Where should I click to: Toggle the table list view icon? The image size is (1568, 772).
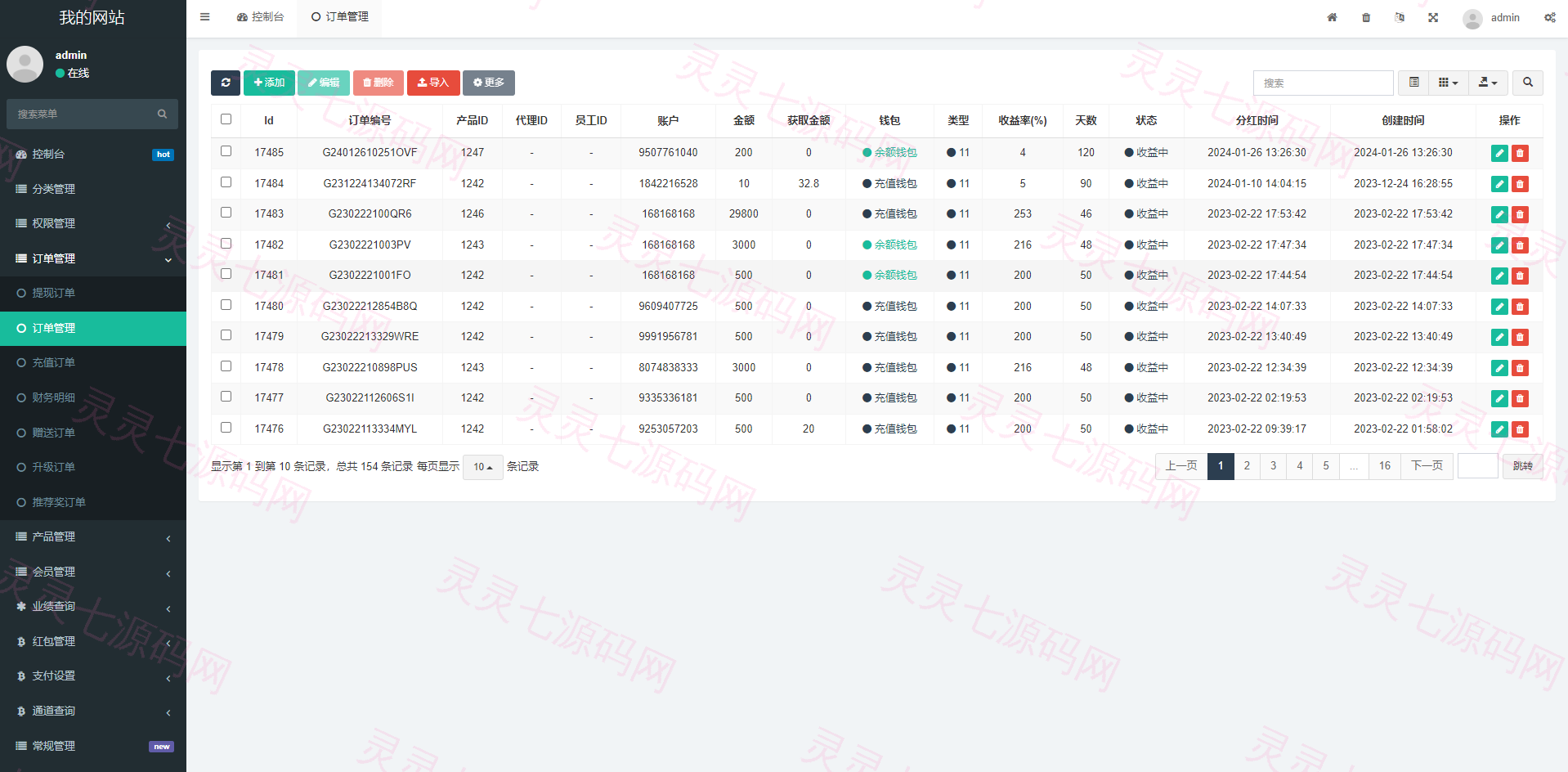coord(1413,83)
